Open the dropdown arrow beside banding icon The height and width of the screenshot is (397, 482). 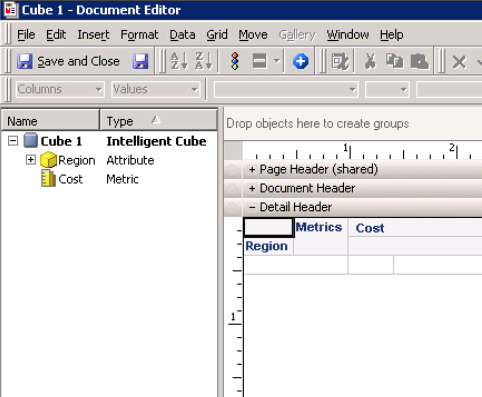coord(276,61)
